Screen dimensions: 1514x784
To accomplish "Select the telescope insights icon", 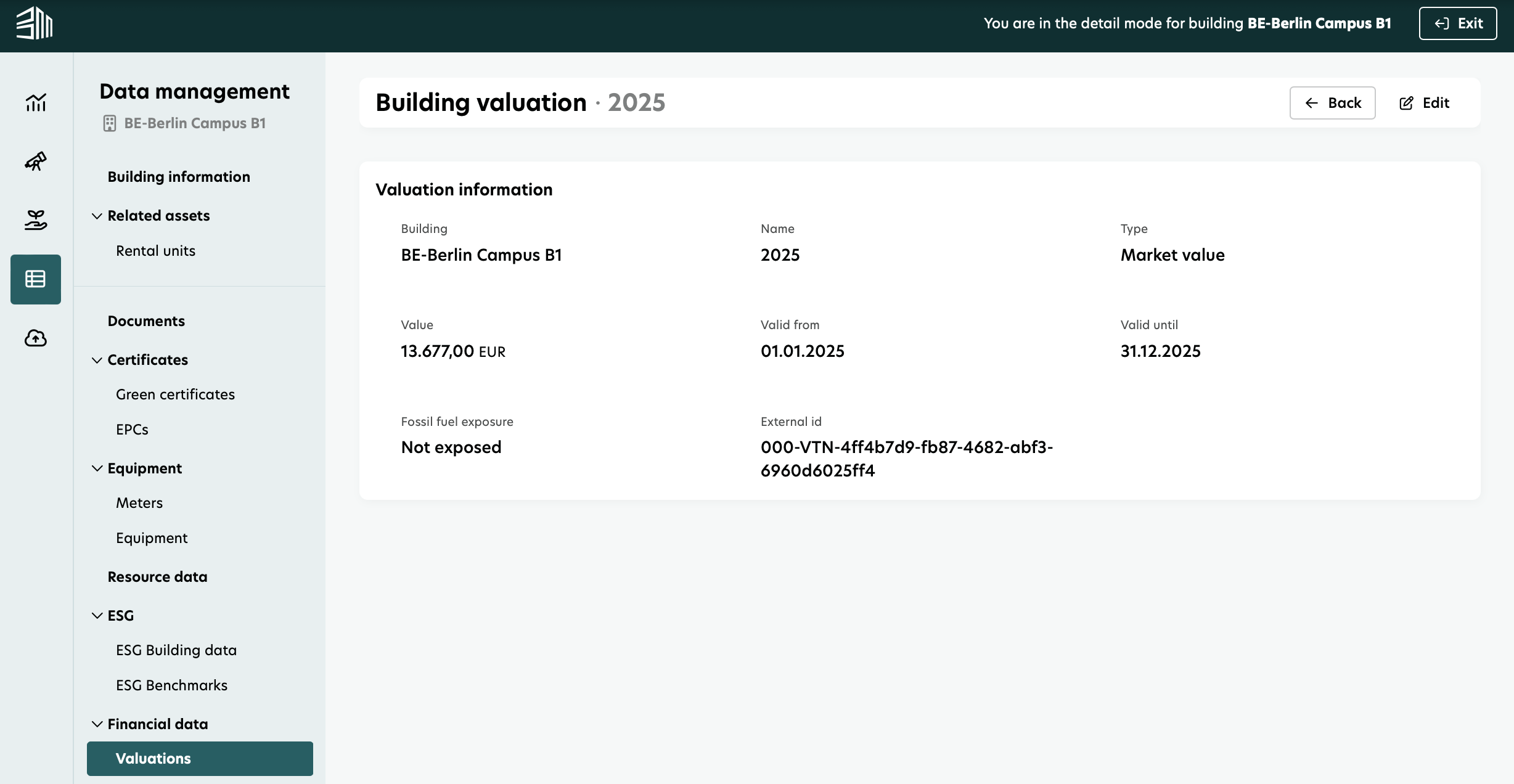I will pyautogui.click(x=35, y=161).
